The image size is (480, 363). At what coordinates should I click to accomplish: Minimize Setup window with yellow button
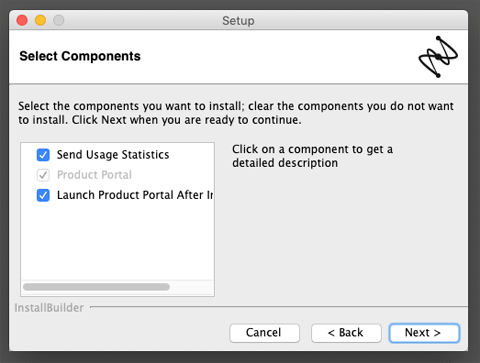[x=40, y=20]
